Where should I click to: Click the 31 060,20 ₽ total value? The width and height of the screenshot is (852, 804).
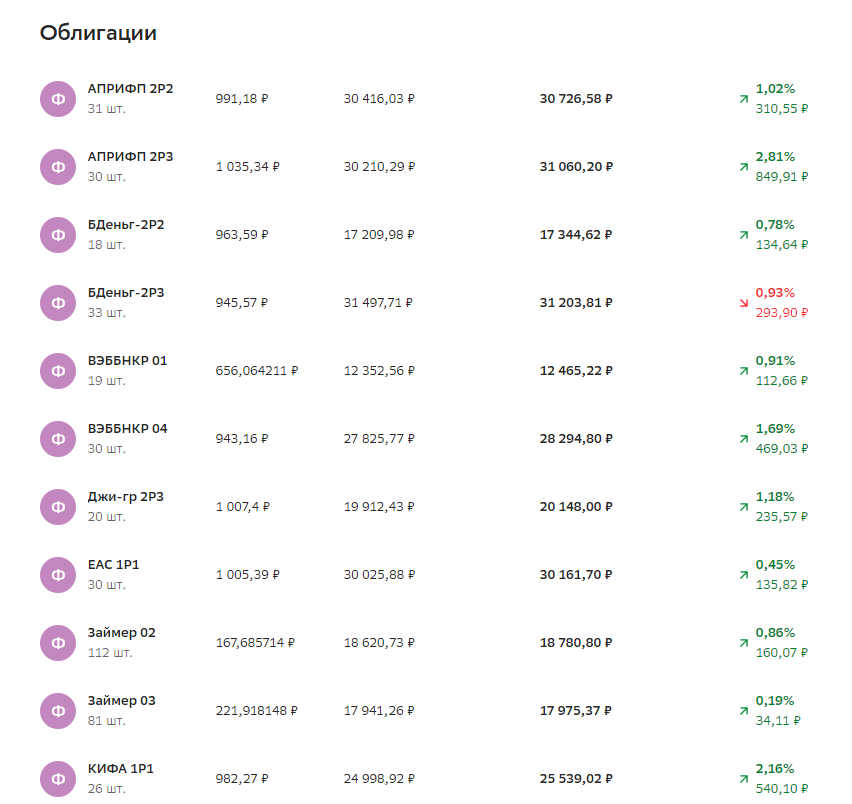click(576, 166)
